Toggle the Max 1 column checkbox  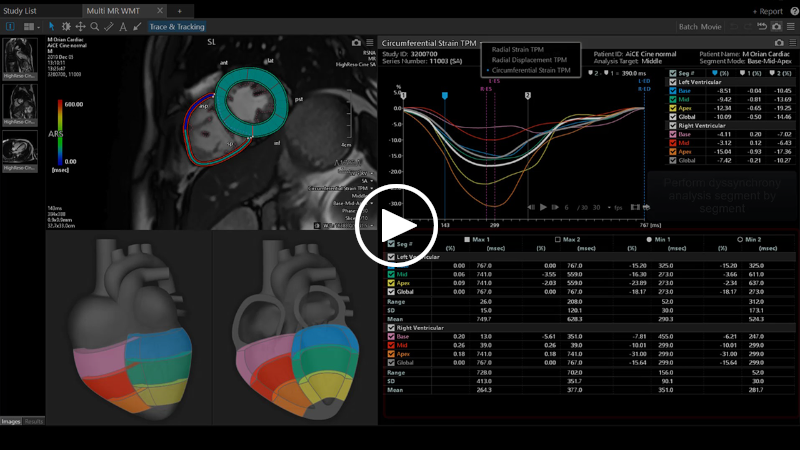[x=467, y=239]
